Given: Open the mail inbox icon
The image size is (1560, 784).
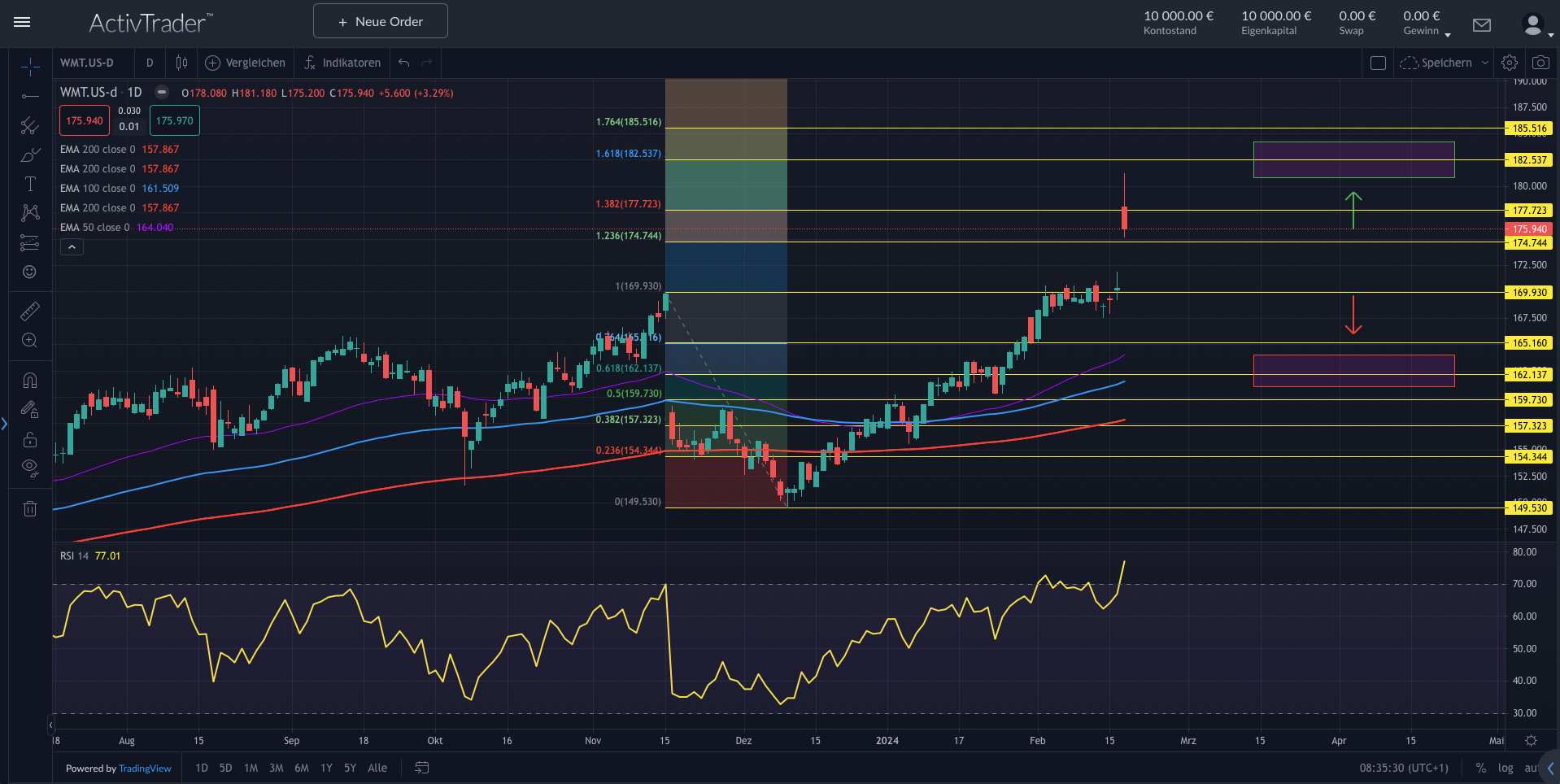Looking at the screenshot, I should [x=1482, y=25].
